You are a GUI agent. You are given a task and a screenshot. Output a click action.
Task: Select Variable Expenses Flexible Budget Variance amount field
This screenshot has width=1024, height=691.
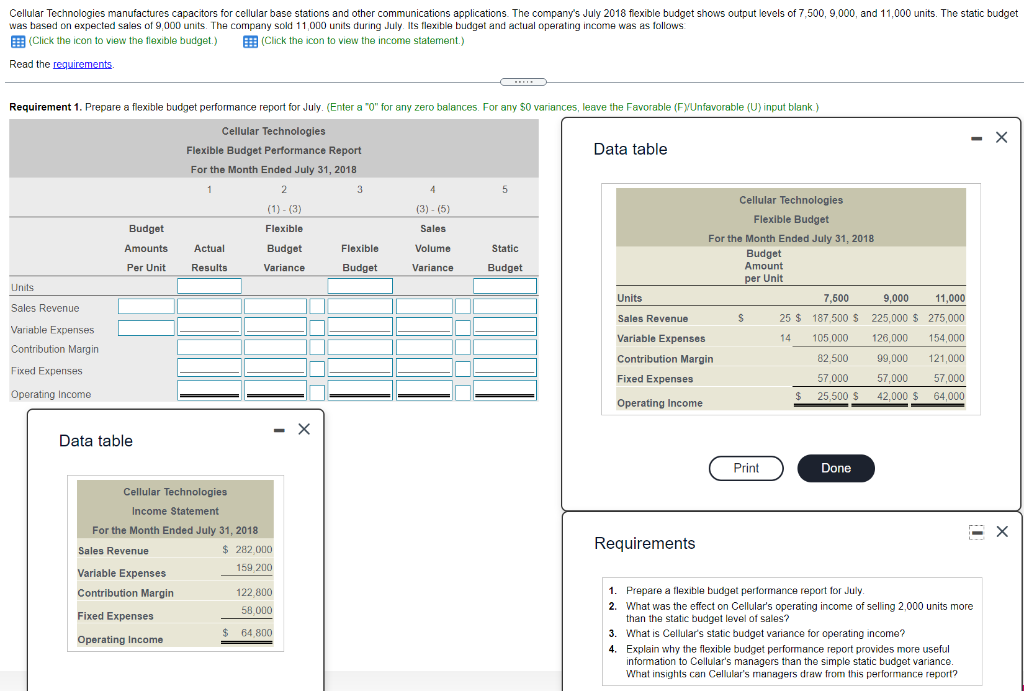(276, 326)
